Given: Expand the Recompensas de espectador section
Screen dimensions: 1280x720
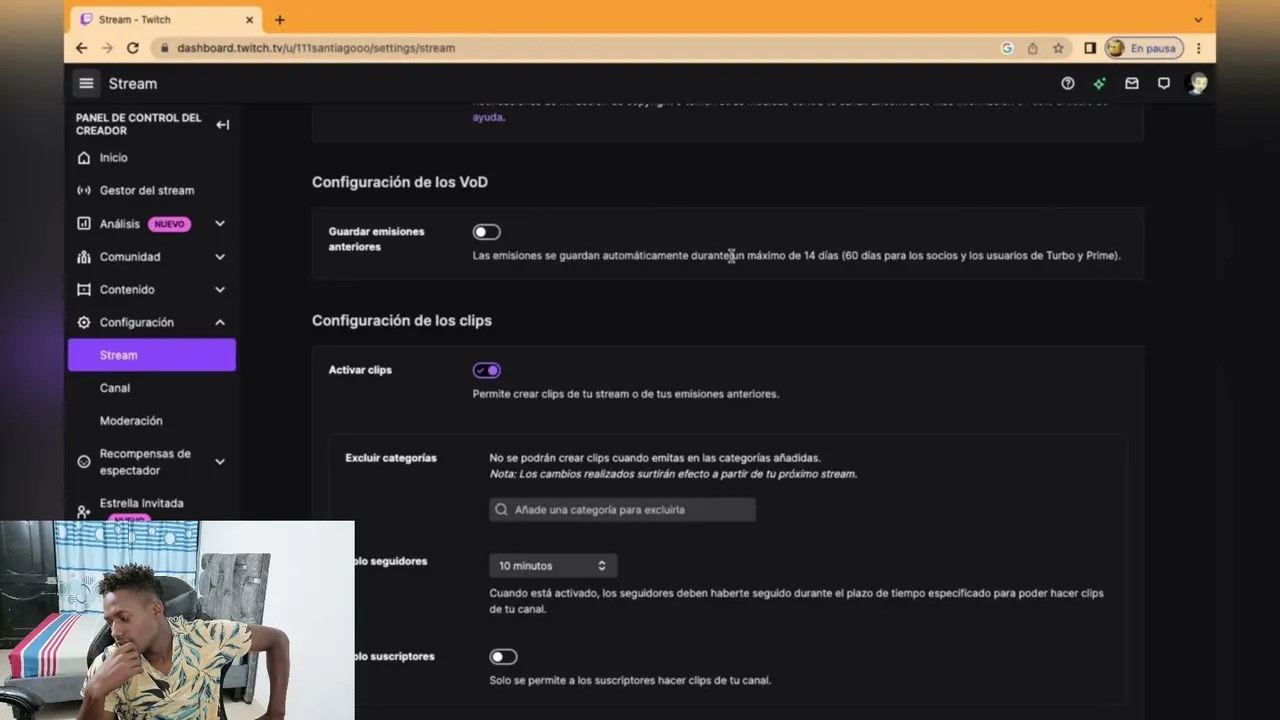Looking at the screenshot, I should point(220,462).
